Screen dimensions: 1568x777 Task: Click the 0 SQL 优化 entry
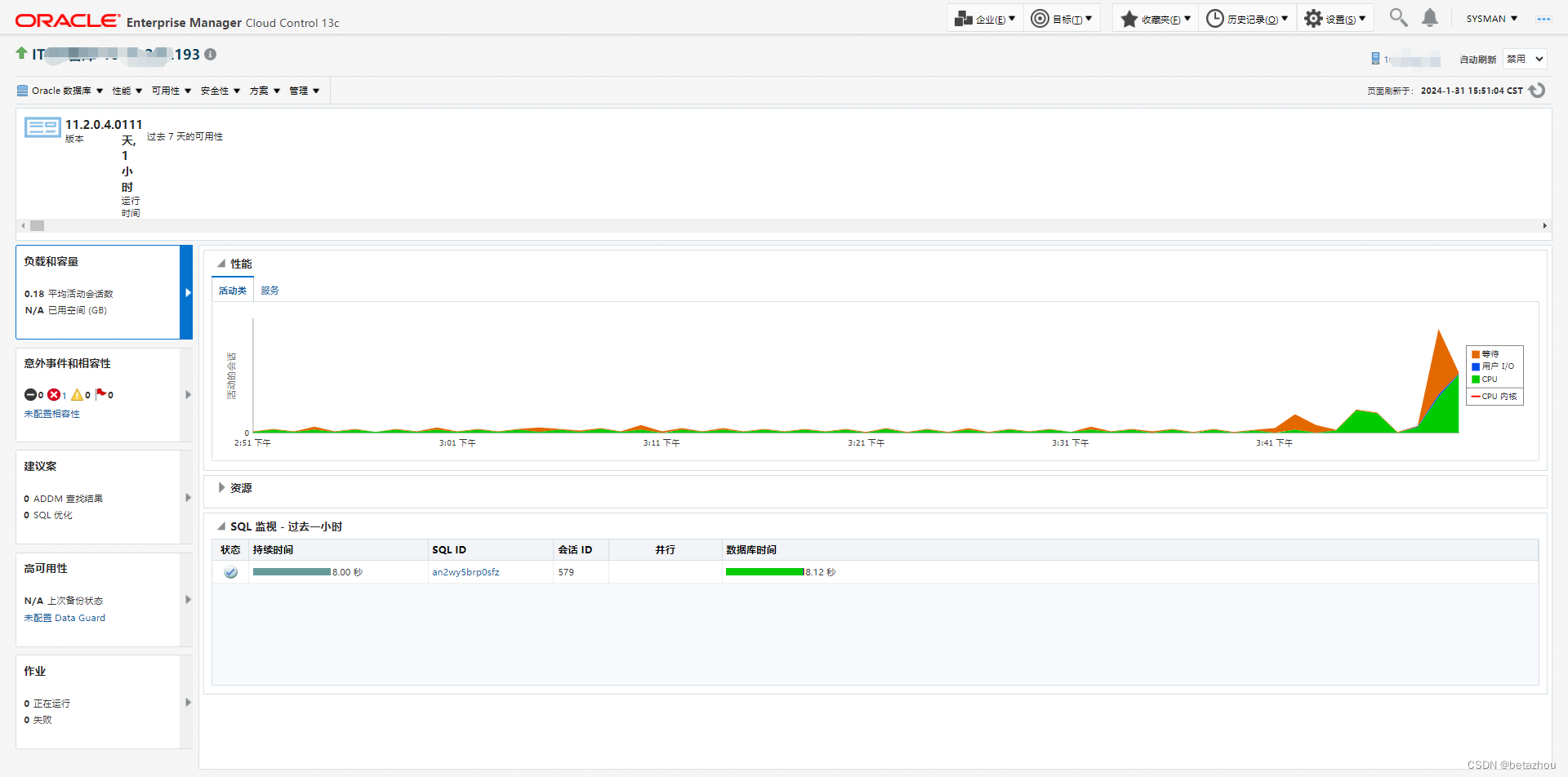(48, 515)
